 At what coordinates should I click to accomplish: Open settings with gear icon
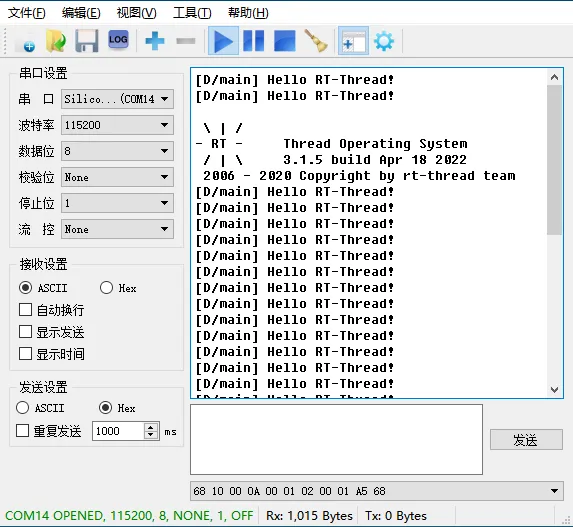point(384,41)
